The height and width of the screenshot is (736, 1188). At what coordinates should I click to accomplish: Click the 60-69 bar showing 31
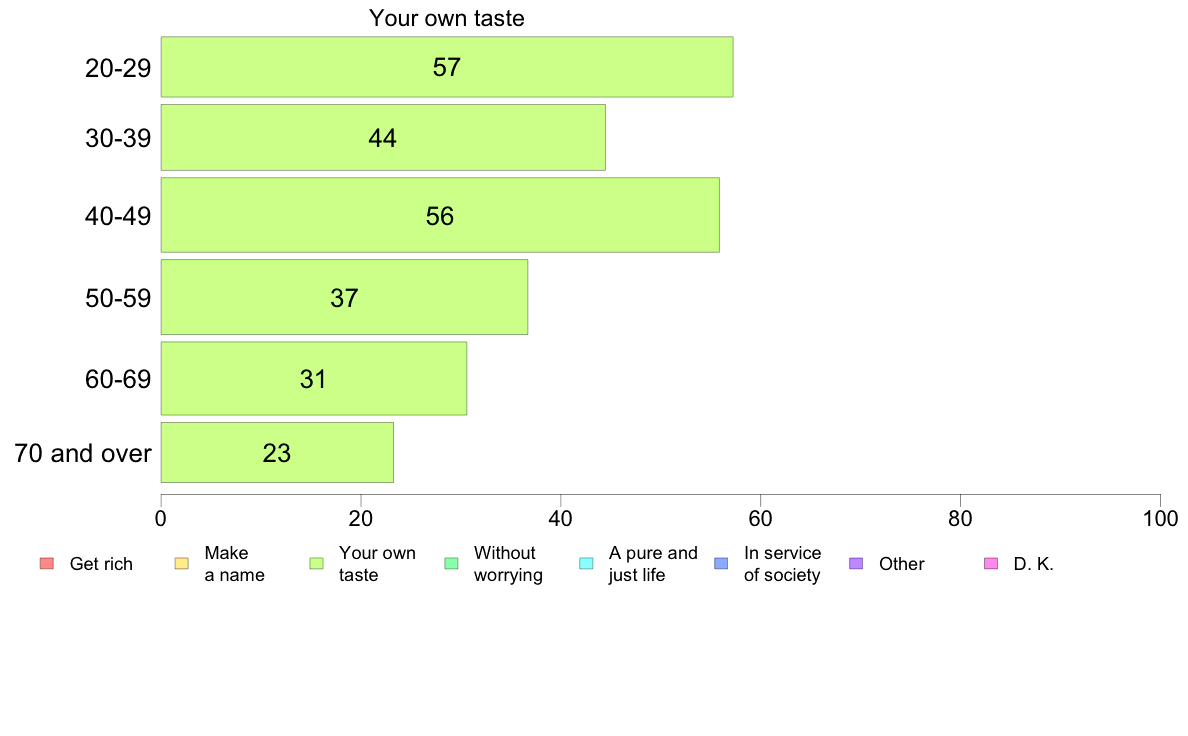click(314, 378)
